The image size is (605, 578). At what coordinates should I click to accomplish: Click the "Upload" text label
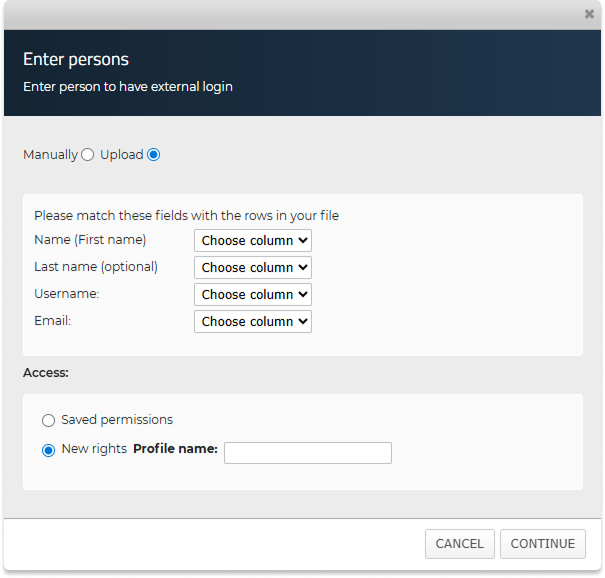tap(122, 155)
